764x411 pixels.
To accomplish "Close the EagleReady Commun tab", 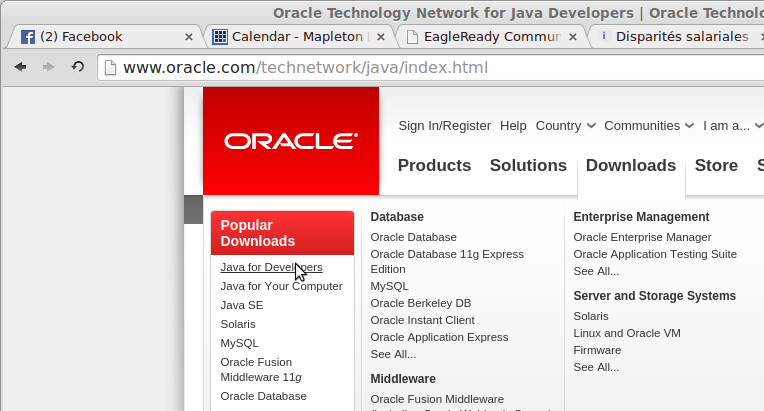I will click(573, 37).
